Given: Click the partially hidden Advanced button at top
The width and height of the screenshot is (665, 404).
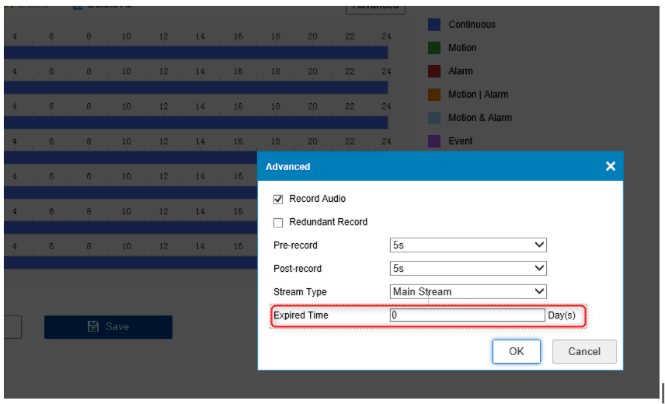Looking at the screenshot, I should click(376, 6).
